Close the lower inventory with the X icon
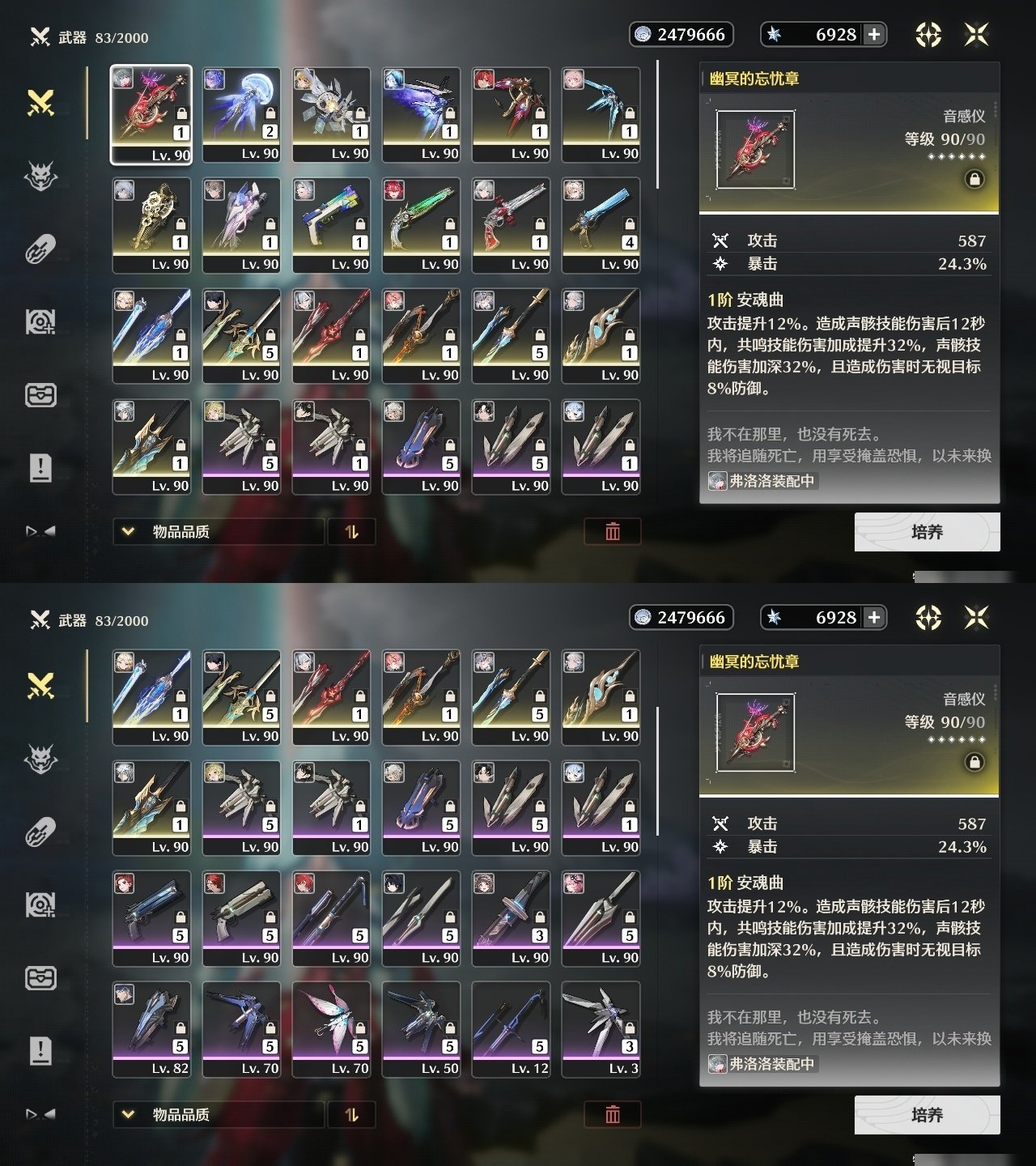 pyautogui.click(x=977, y=618)
